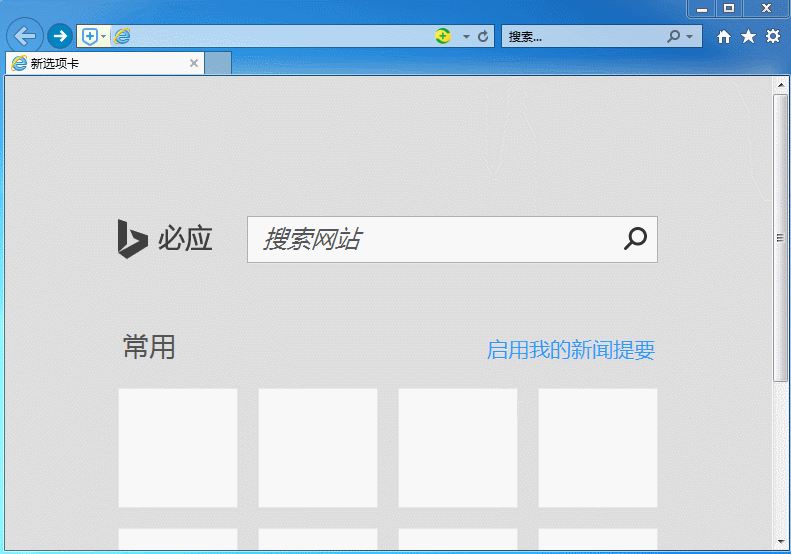Maximize the browser window

point(729,9)
